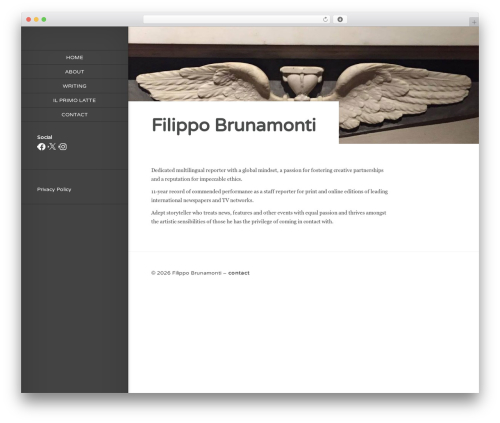
Task: Click the '© 2026 Filippo Brunamonti' footer text
Action: (x=186, y=273)
